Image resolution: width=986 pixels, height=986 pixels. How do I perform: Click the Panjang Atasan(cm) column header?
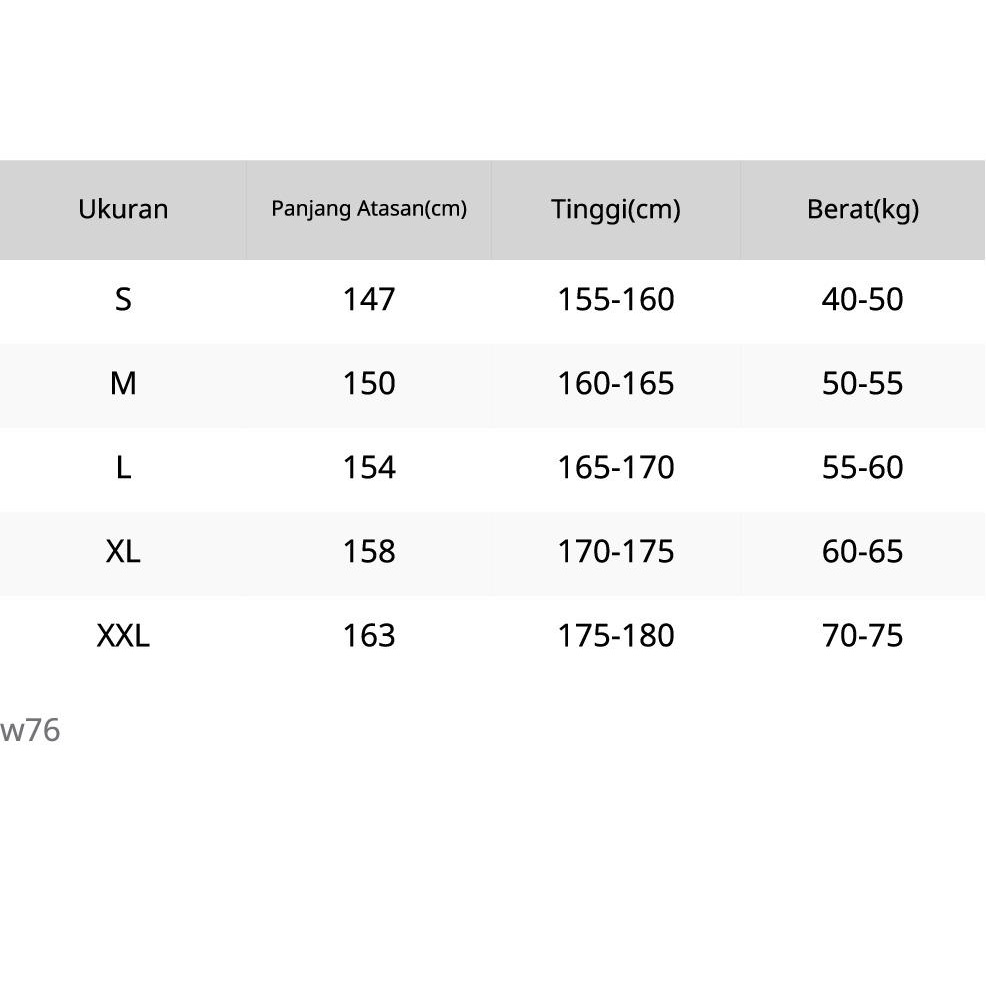(369, 209)
